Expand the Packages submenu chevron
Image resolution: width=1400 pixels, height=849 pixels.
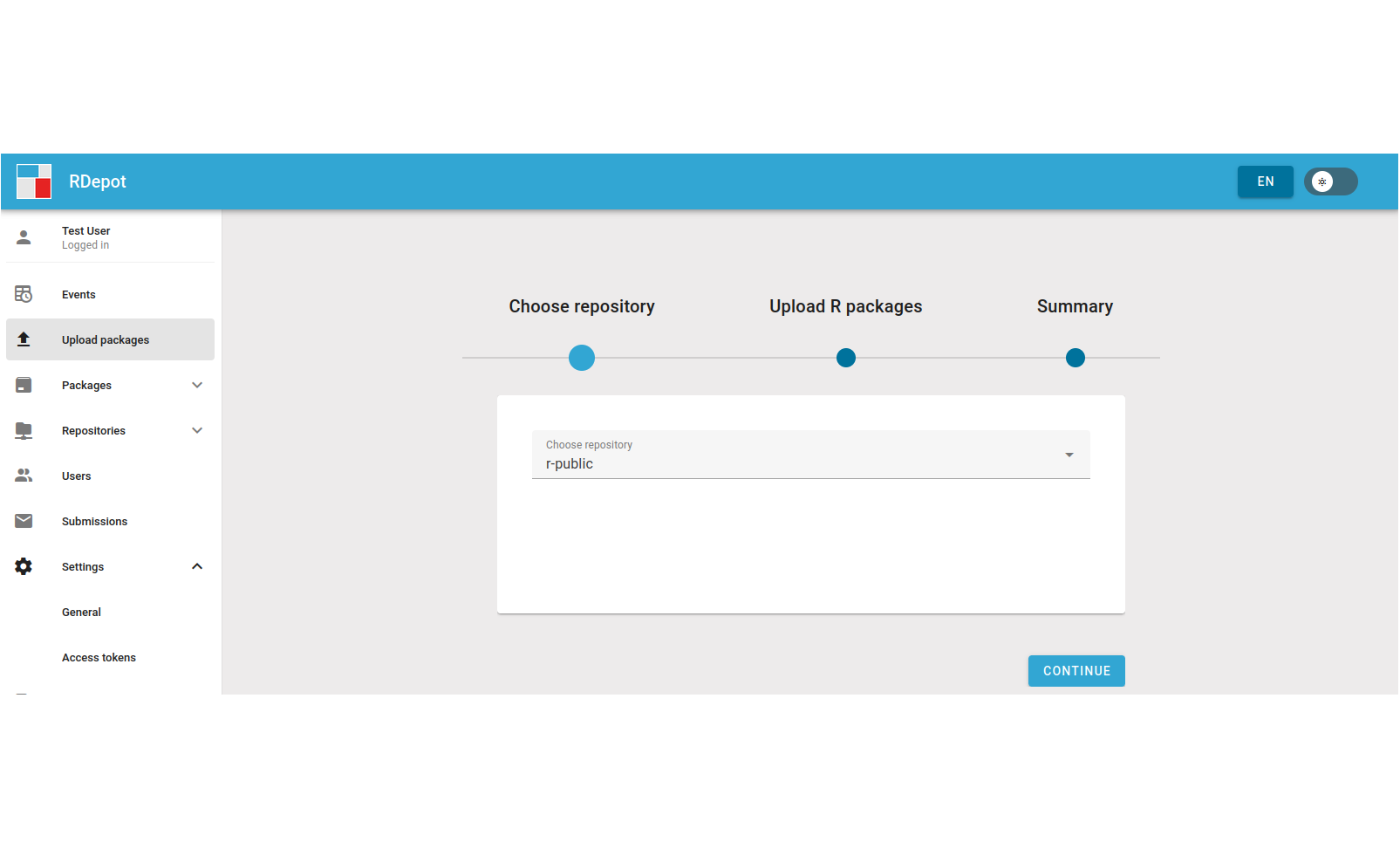[197, 385]
